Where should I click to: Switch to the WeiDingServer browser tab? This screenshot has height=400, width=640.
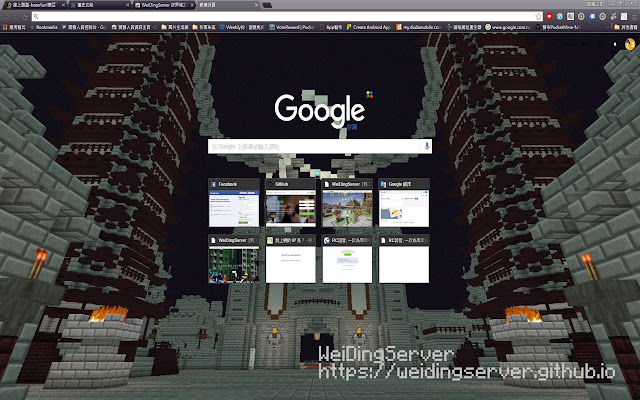[164, 5]
